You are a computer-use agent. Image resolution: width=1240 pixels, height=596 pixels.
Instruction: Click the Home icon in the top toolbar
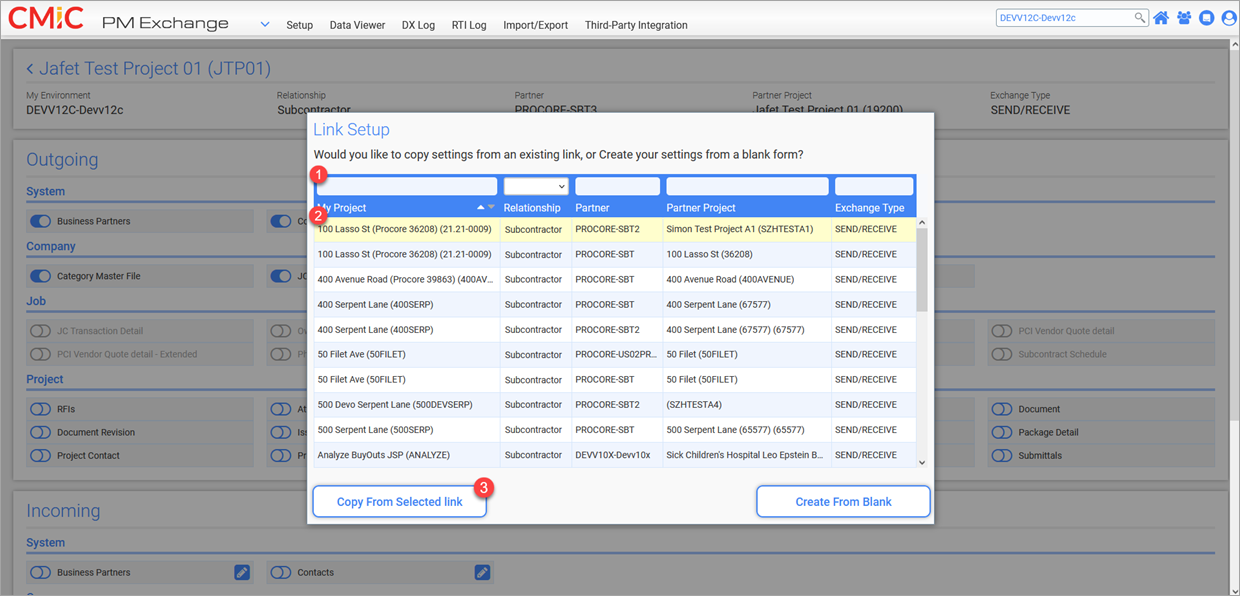pos(1161,17)
